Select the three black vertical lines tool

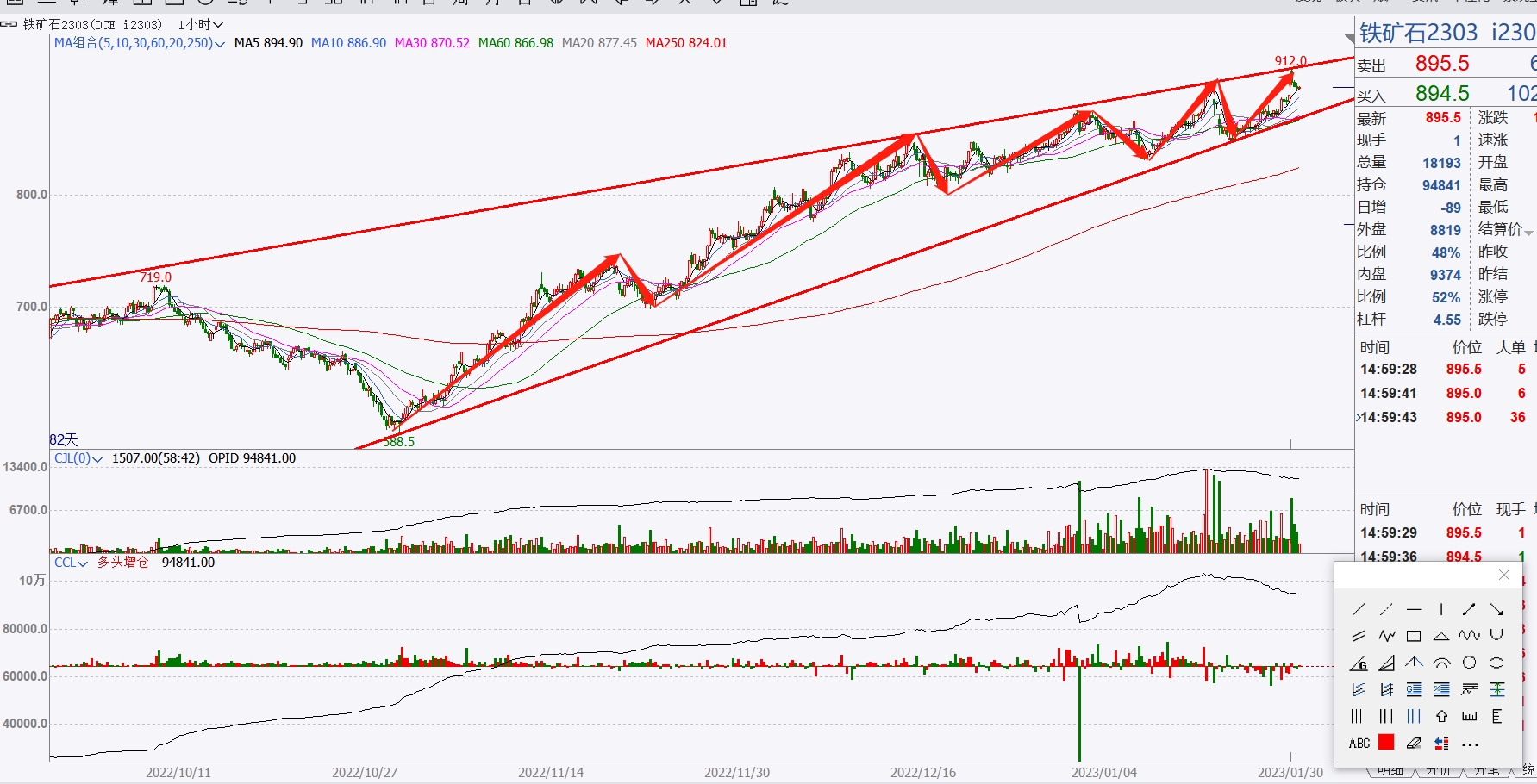coord(1386,716)
